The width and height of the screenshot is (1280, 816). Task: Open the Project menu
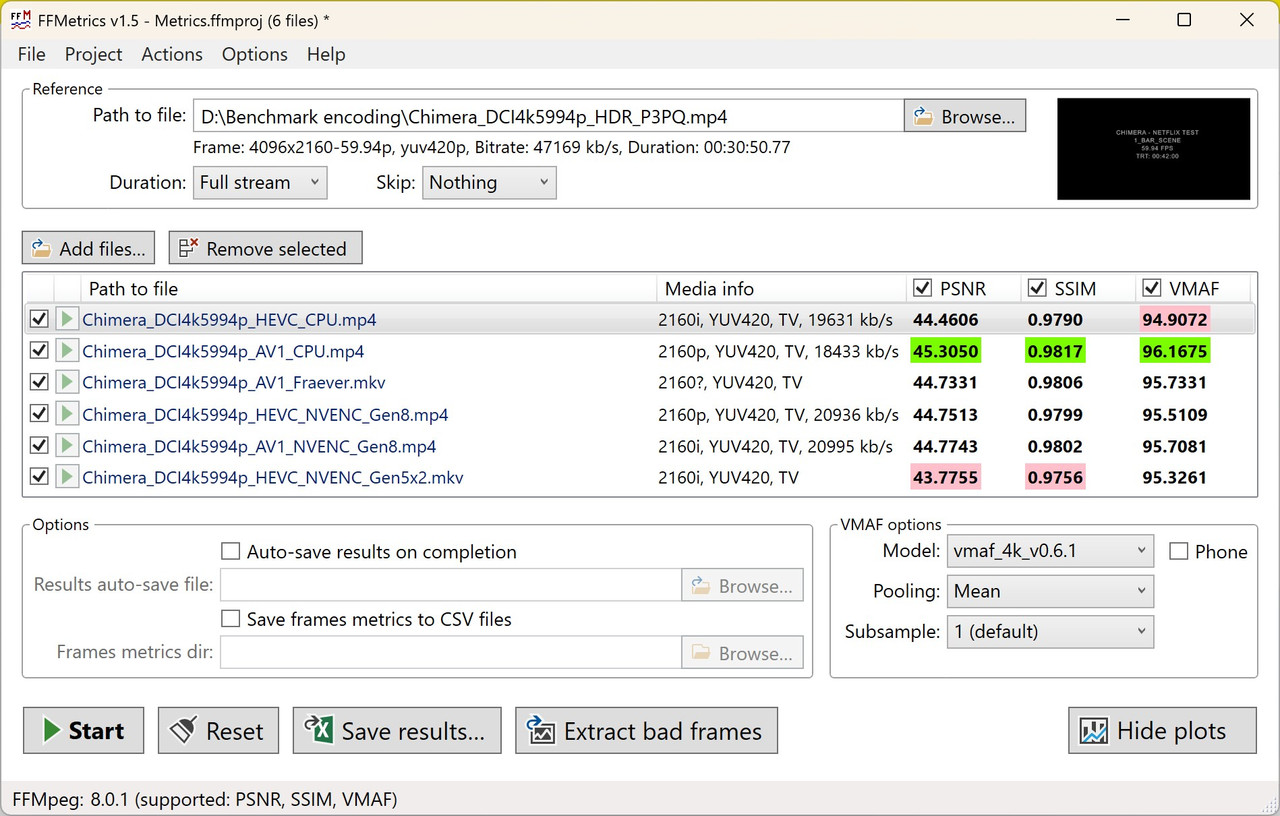pyautogui.click(x=93, y=54)
